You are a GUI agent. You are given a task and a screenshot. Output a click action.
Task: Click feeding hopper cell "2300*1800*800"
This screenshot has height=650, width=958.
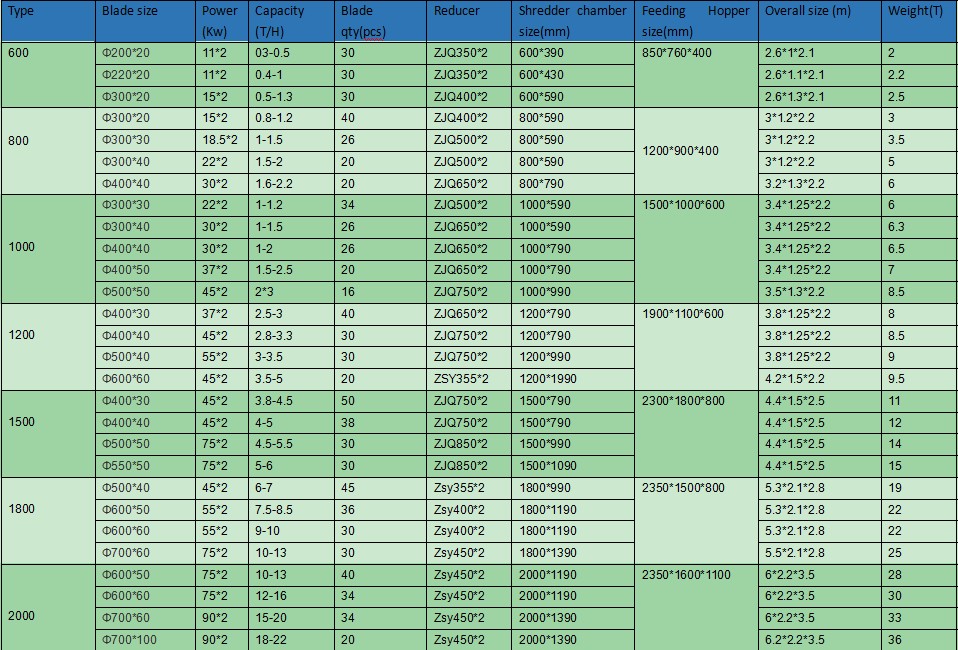[x=696, y=434]
